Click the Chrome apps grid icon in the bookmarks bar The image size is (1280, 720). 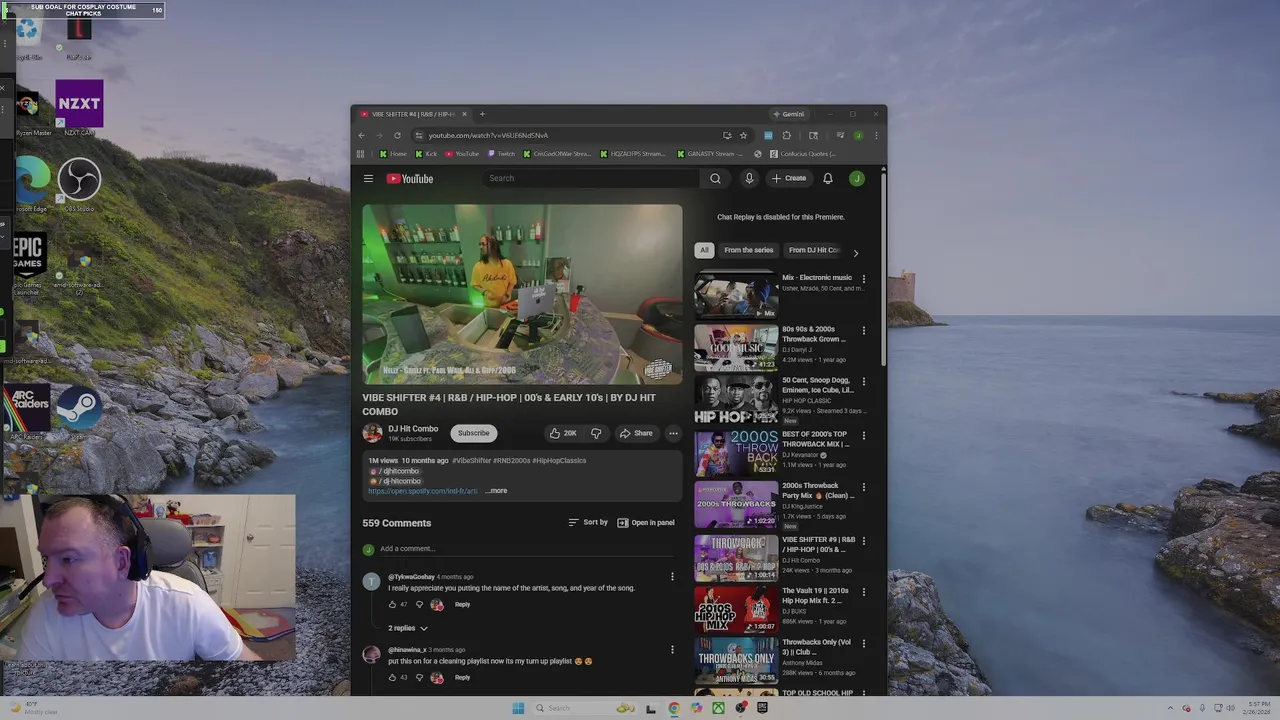(x=360, y=154)
